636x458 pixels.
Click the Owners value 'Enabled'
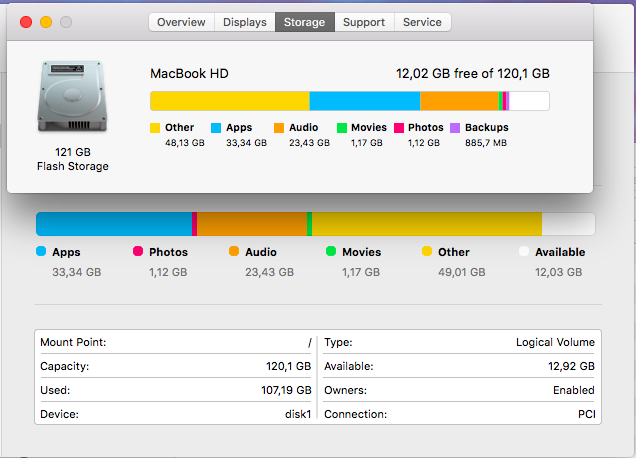click(x=574, y=390)
